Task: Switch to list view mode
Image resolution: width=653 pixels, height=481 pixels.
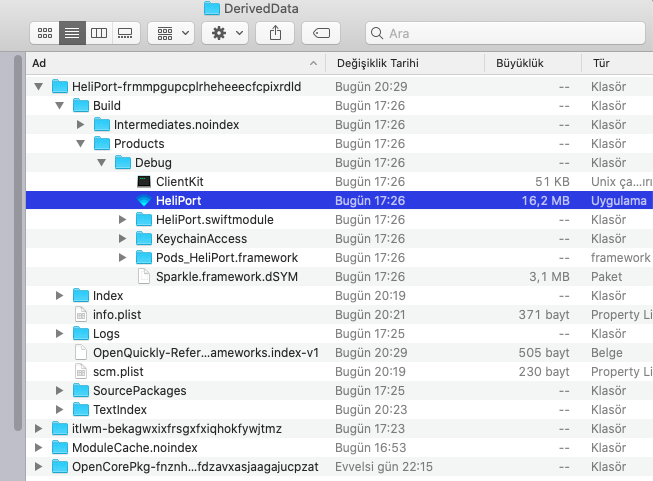Action: 72,33
